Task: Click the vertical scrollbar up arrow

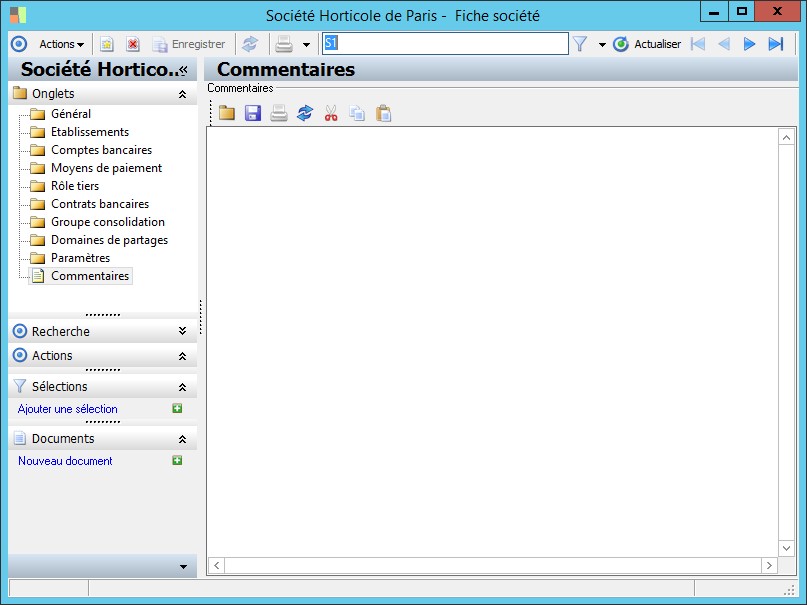Action: point(786,137)
